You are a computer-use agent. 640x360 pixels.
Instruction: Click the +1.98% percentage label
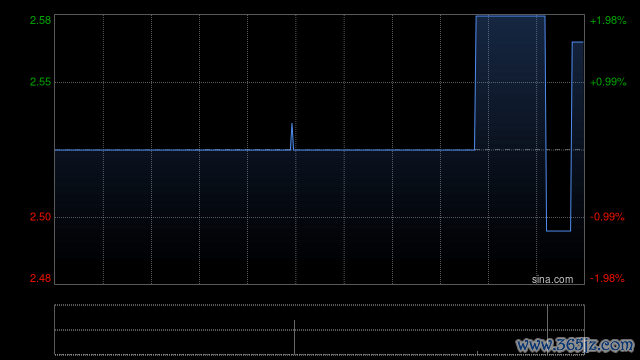pos(608,20)
